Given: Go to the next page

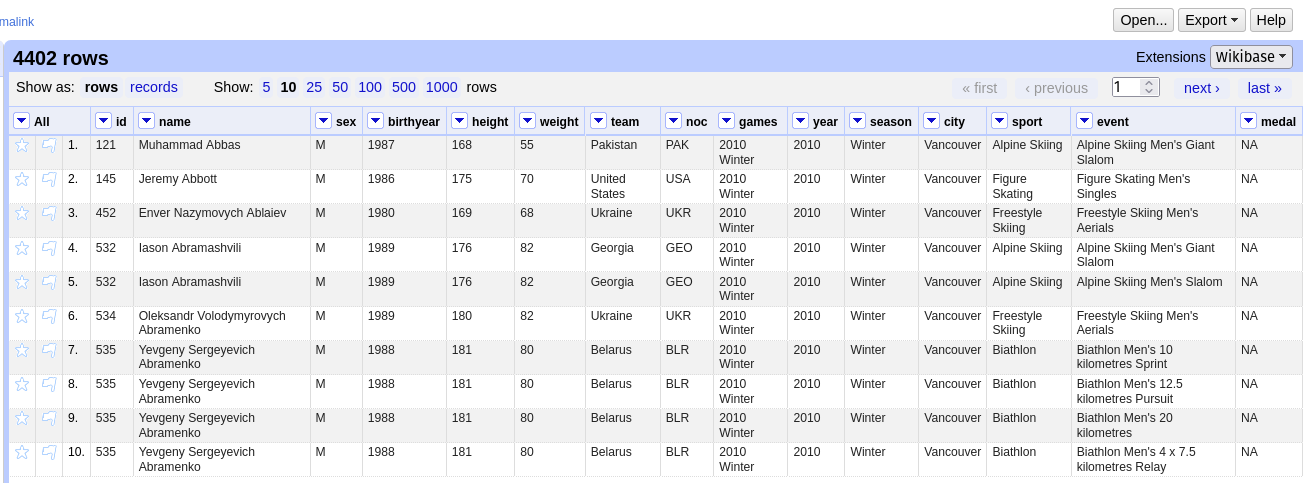Looking at the screenshot, I should tap(1201, 88).
